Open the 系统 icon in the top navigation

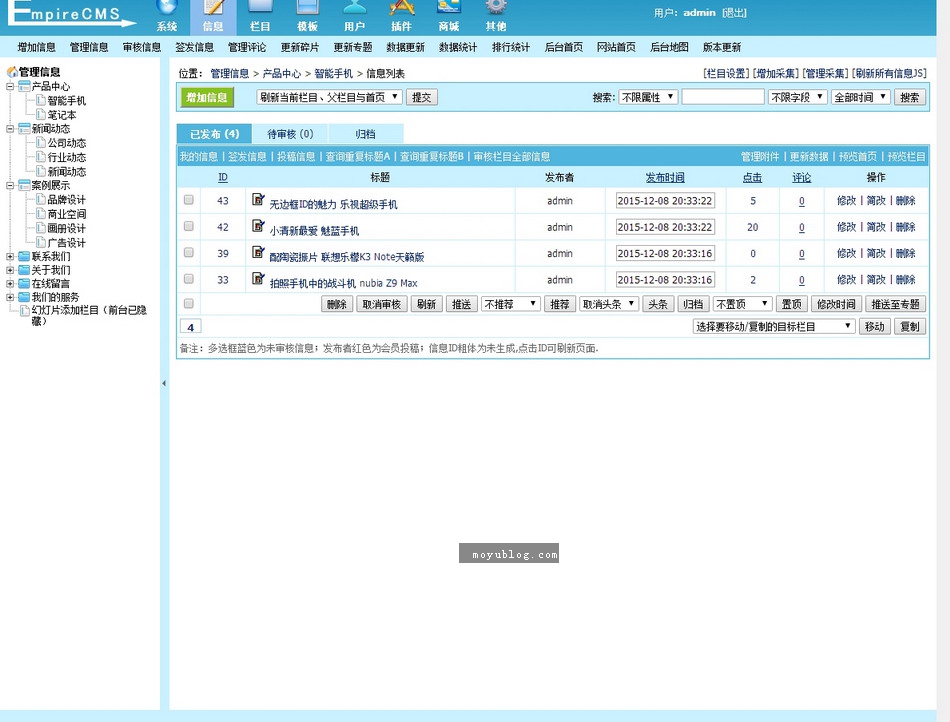[x=167, y=7]
